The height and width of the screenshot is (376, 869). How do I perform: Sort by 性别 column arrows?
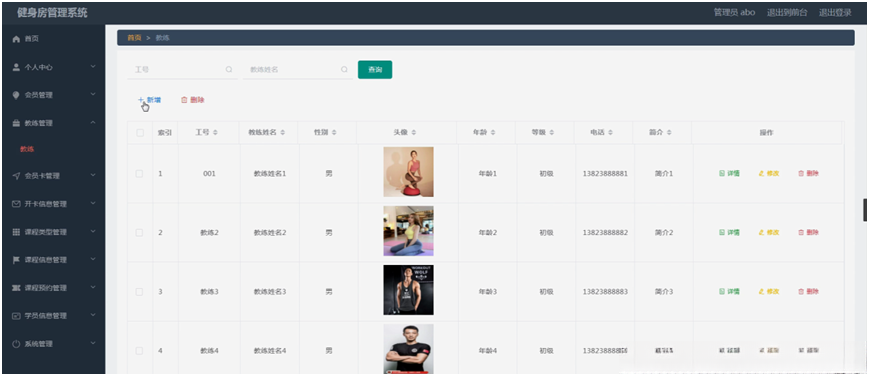coord(334,133)
